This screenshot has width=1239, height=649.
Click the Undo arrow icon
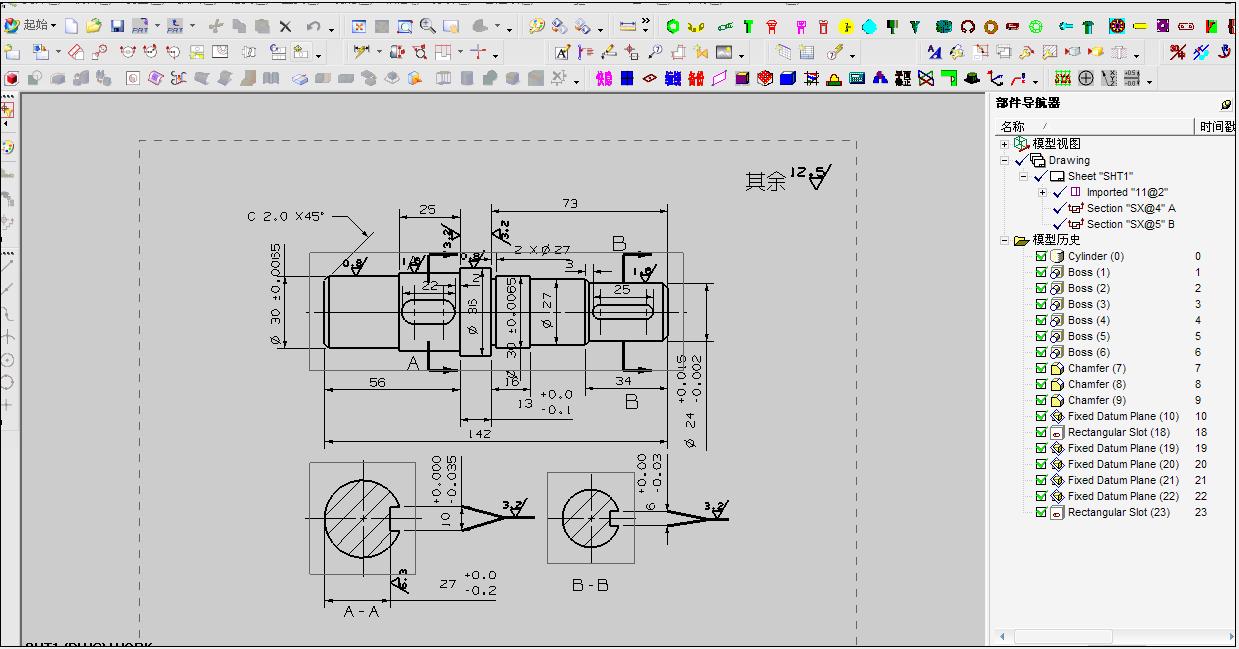point(313,26)
